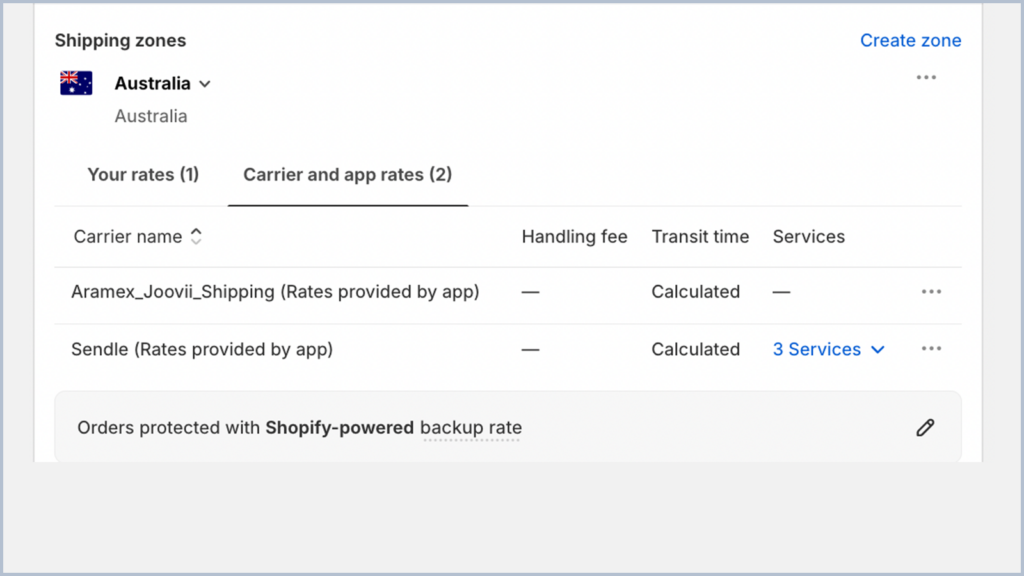Open the actions menu for Aramex_Joovii_Shipping
Screen dimensions: 1024x576
point(931,291)
